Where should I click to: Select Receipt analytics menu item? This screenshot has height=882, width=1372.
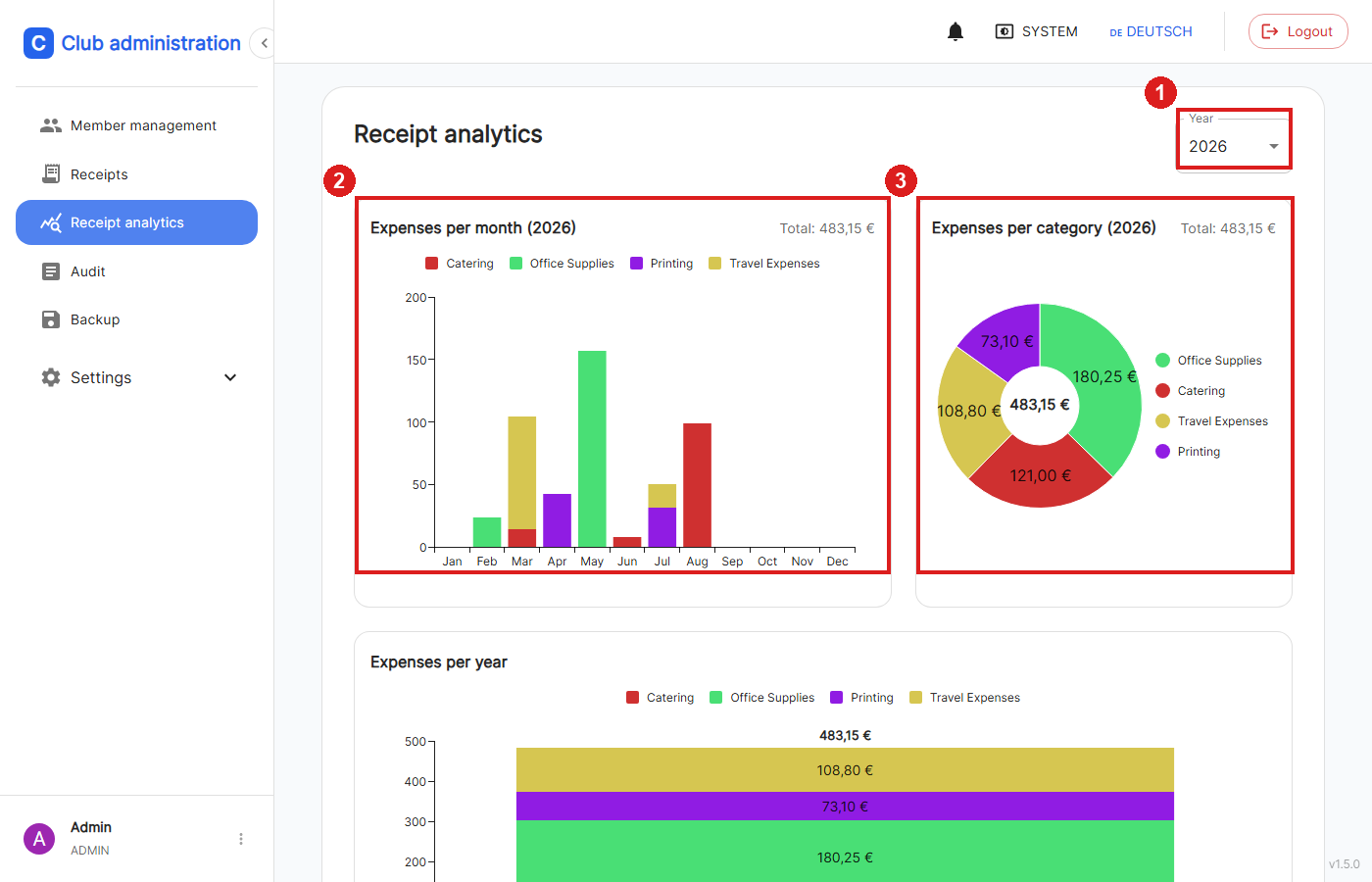(x=136, y=222)
